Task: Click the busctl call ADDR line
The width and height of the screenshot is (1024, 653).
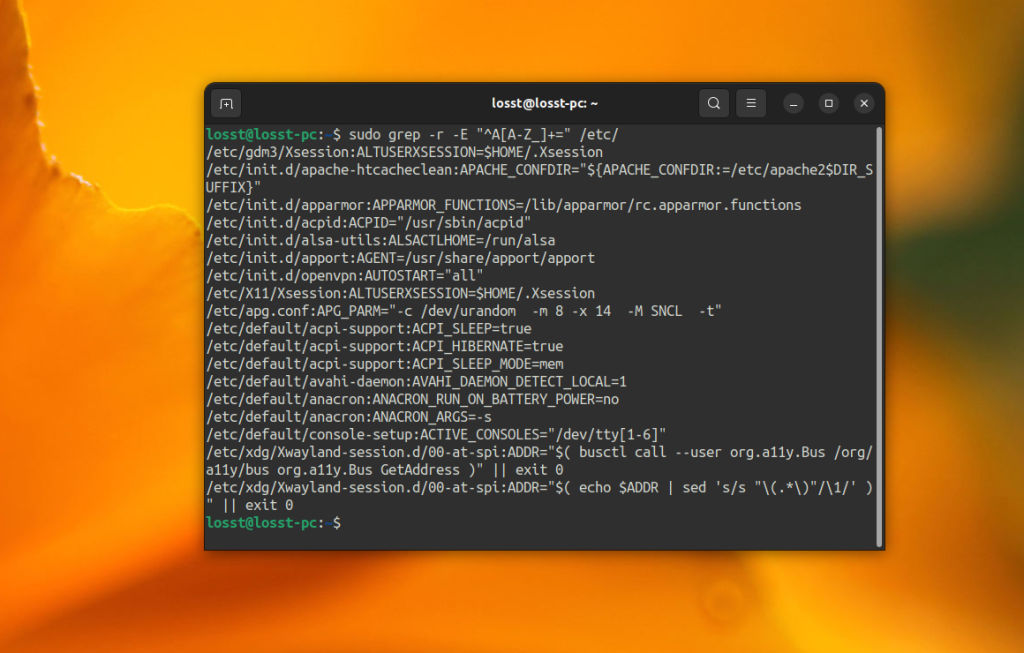Action: pyautogui.click(x=539, y=452)
